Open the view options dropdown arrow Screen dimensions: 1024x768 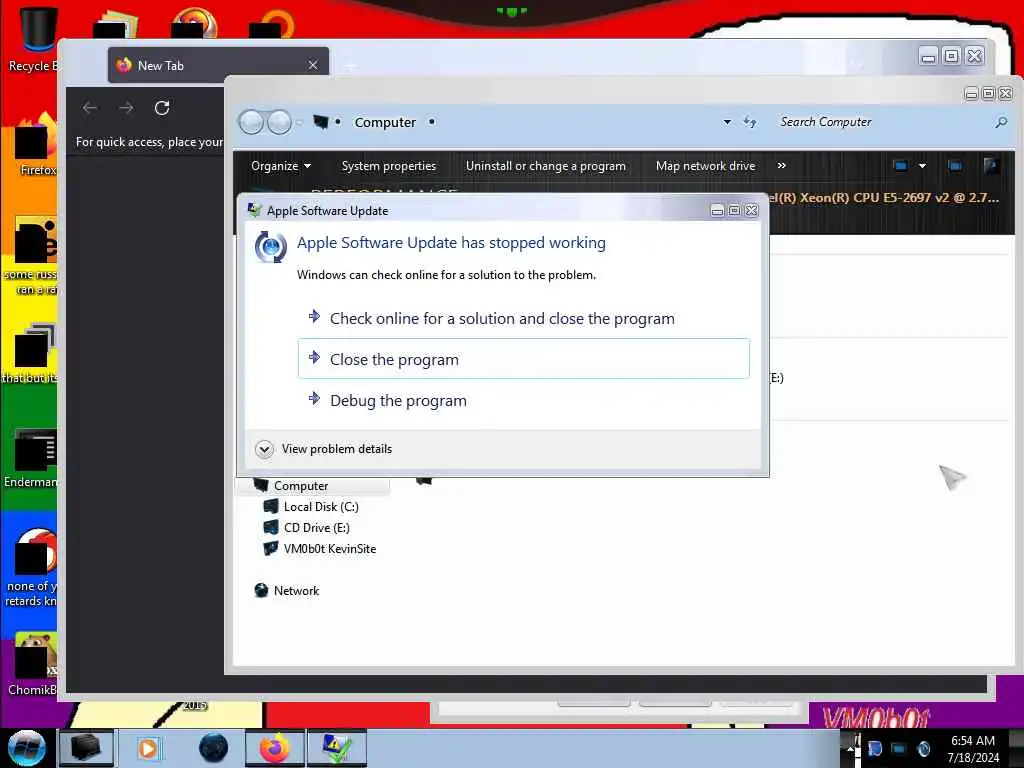(922, 166)
